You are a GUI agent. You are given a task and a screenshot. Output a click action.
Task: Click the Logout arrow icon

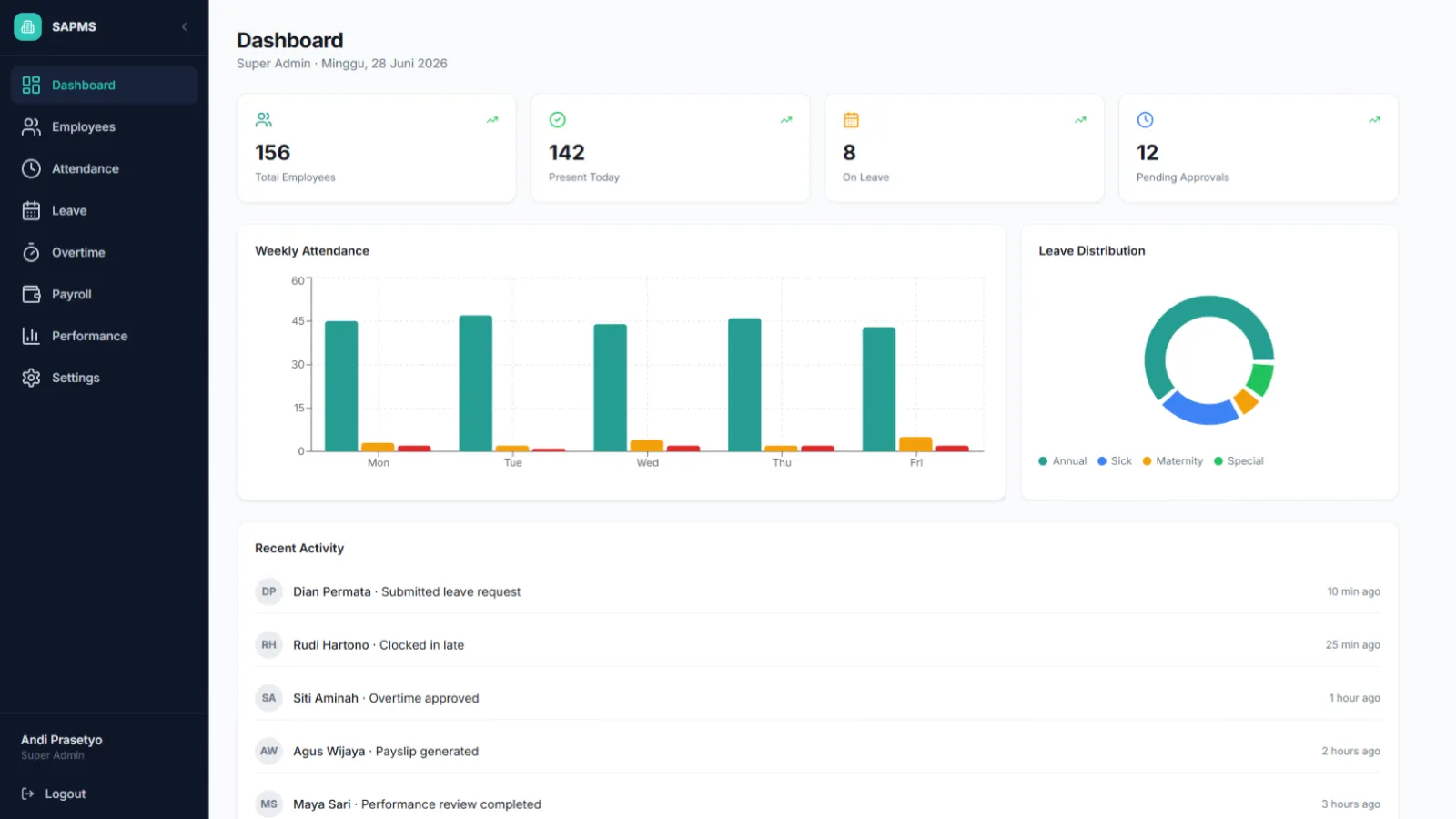tap(27, 794)
